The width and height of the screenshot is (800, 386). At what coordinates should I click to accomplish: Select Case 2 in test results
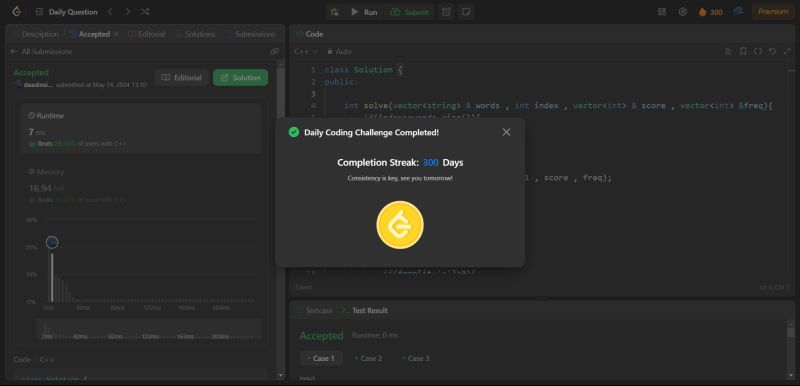point(368,358)
